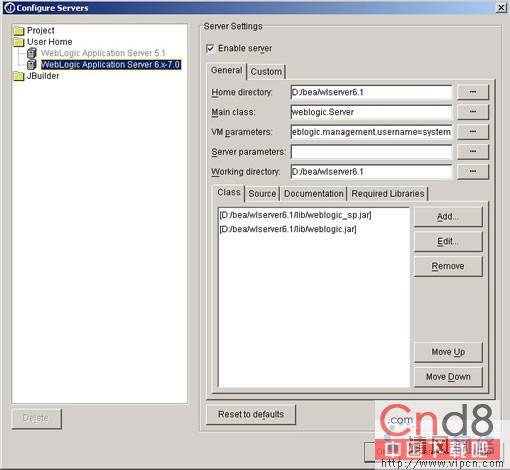Viewport: 510px width, 470px height.
Task: Click Server parameters ellipsis button
Action: click(x=473, y=152)
